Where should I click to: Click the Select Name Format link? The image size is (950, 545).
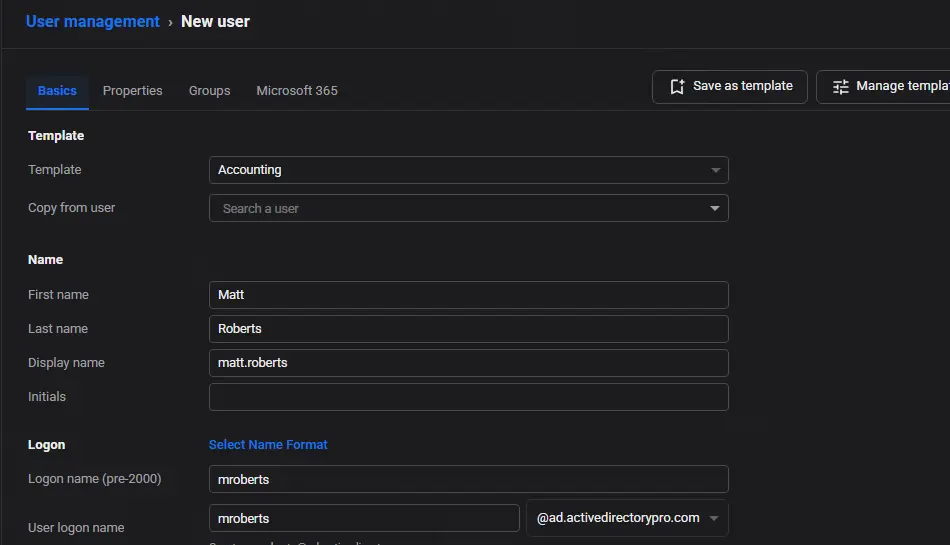pos(268,444)
